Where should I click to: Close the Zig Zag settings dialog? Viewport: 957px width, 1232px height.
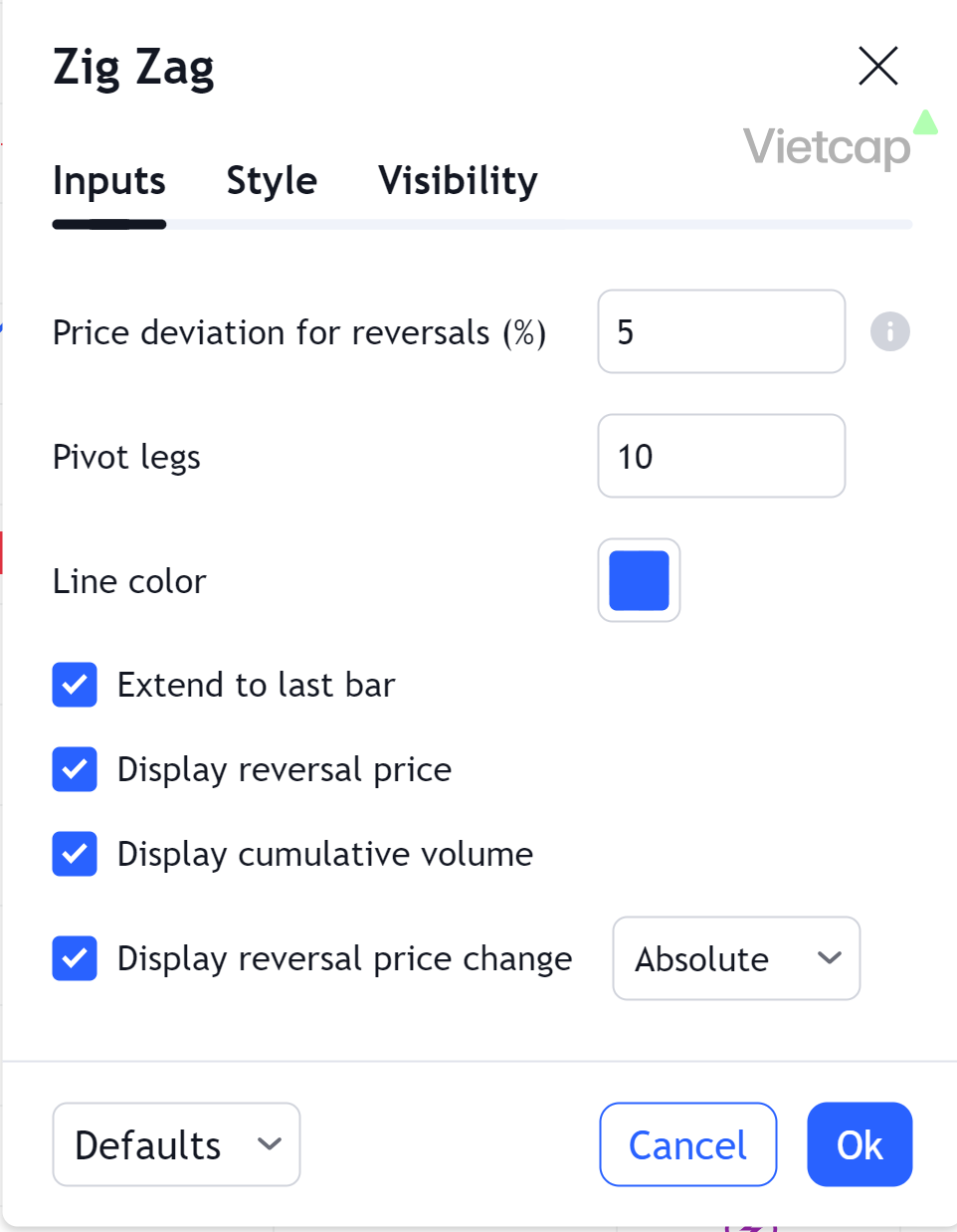(x=877, y=67)
